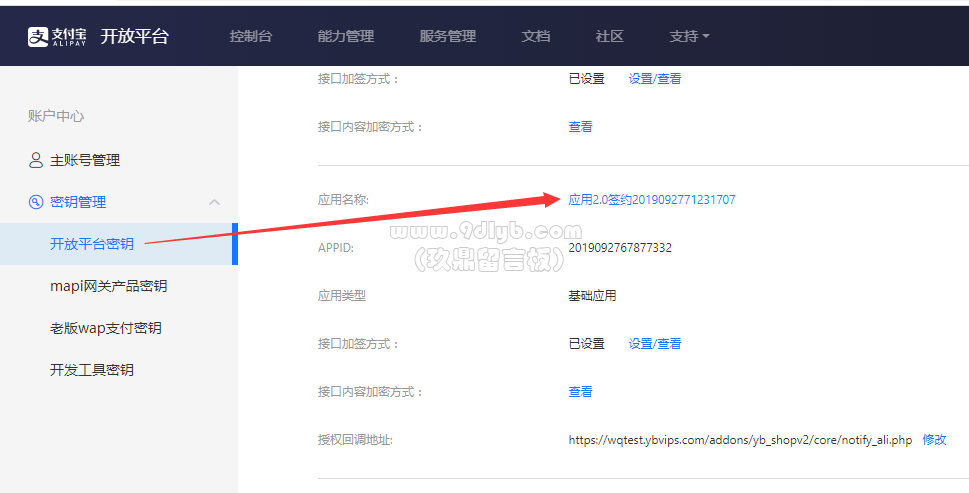969x493 pixels.
Task: Click the 开放平台 title text
Action: coord(135,36)
